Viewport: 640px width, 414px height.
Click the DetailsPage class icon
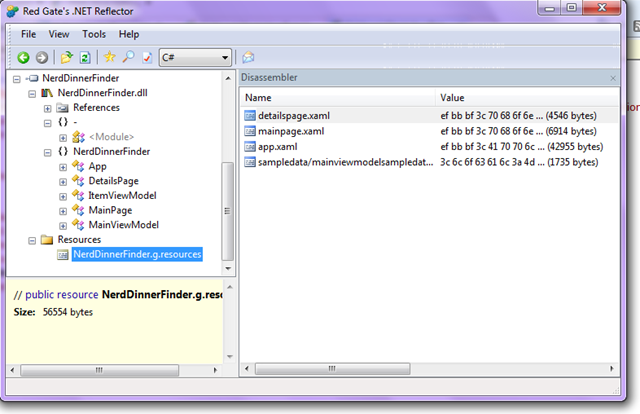click(x=78, y=181)
